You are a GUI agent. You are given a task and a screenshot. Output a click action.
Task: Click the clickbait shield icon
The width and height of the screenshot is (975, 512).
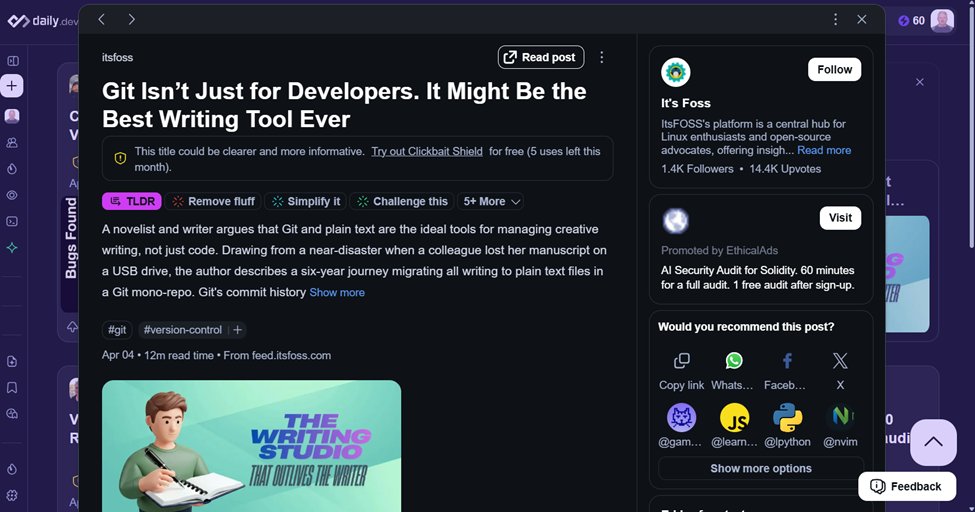[120, 159]
